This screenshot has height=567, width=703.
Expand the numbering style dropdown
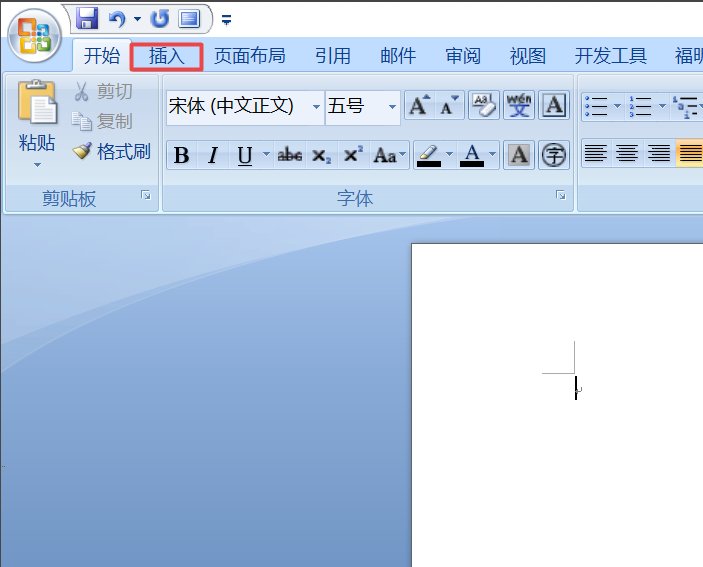coord(662,107)
